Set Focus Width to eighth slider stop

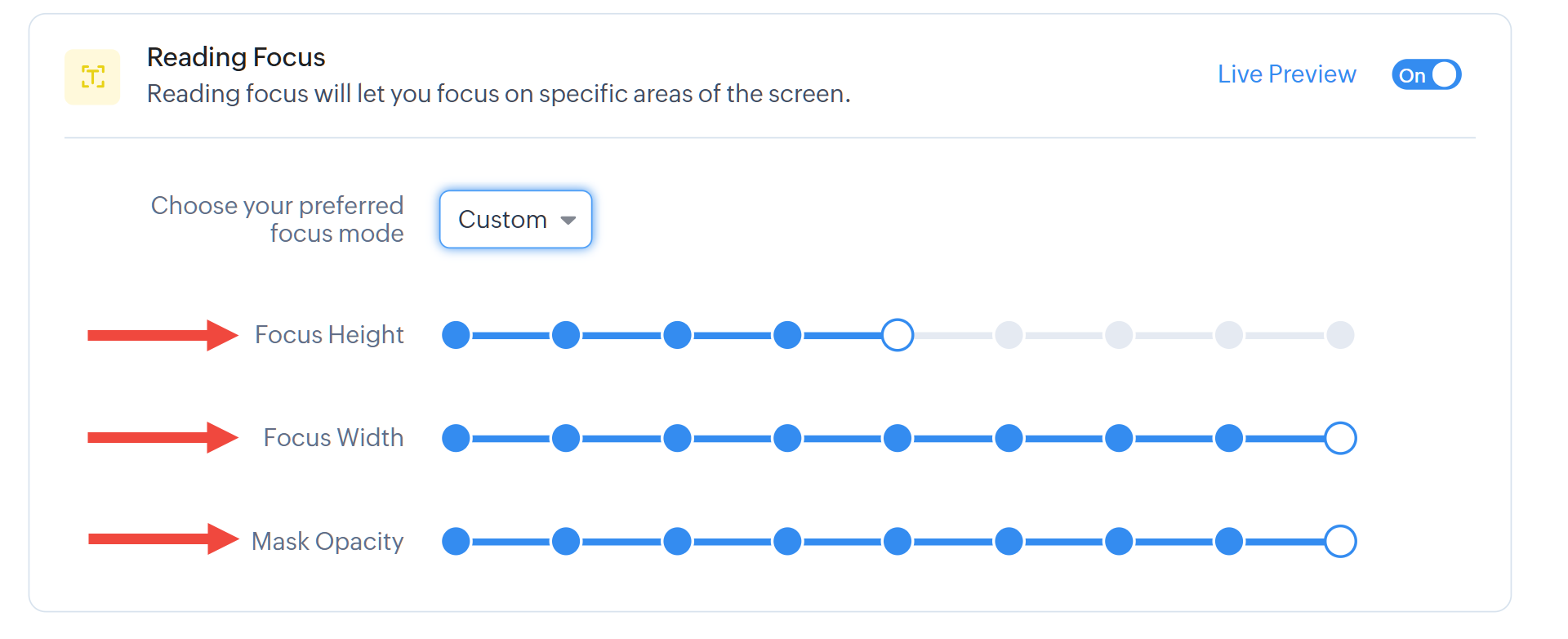pyautogui.click(x=1229, y=438)
